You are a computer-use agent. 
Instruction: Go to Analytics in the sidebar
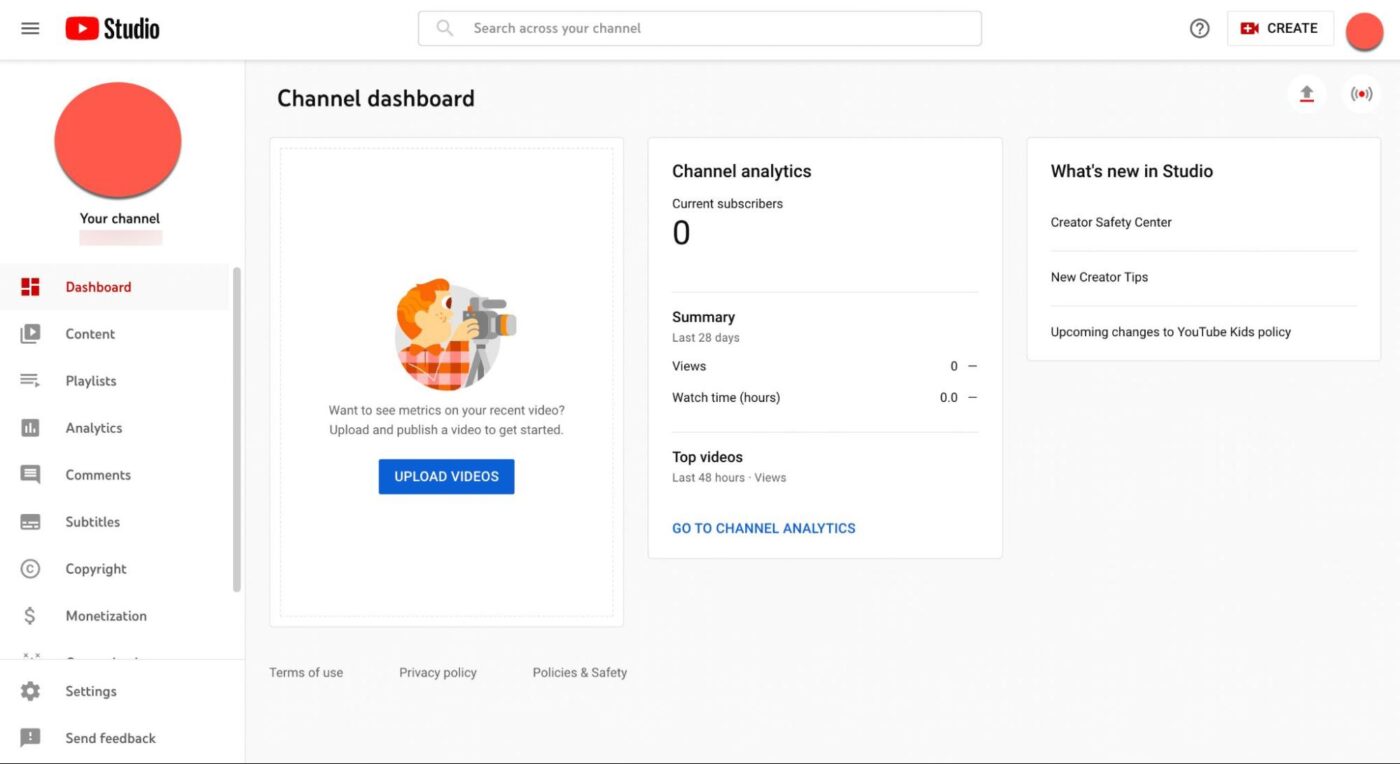click(94, 428)
